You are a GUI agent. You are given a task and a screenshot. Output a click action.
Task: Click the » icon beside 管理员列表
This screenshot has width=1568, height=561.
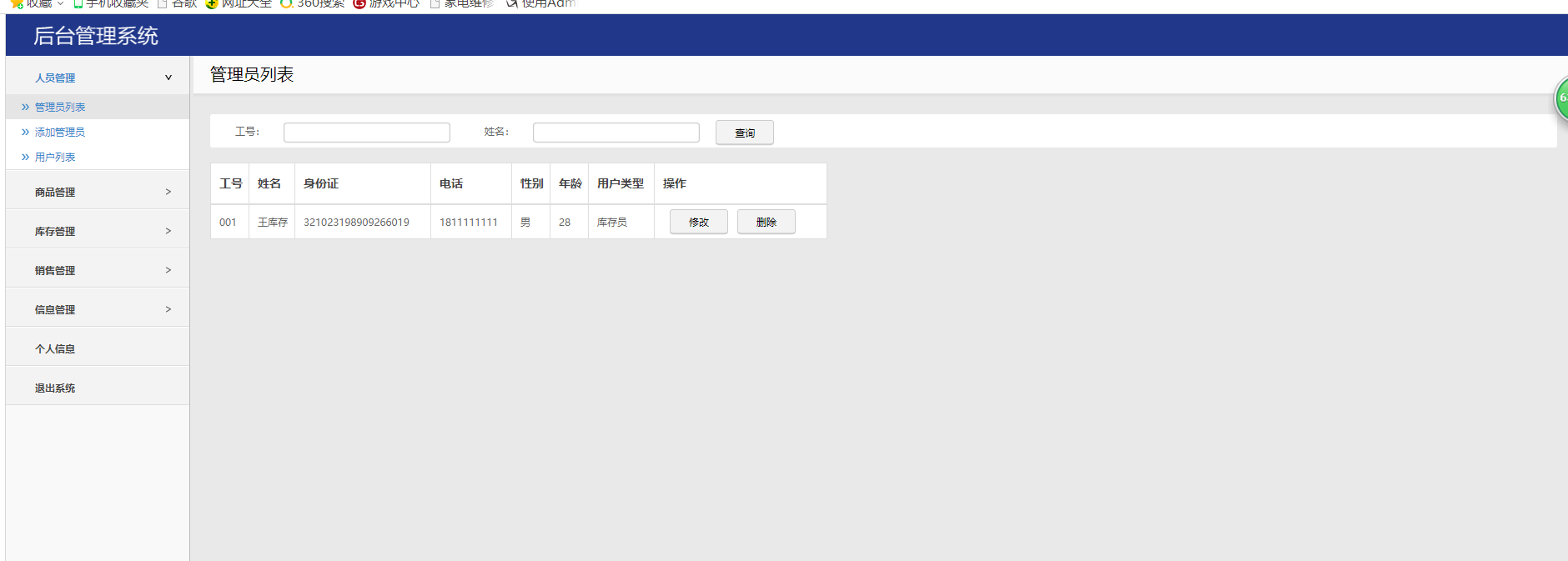coord(25,107)
